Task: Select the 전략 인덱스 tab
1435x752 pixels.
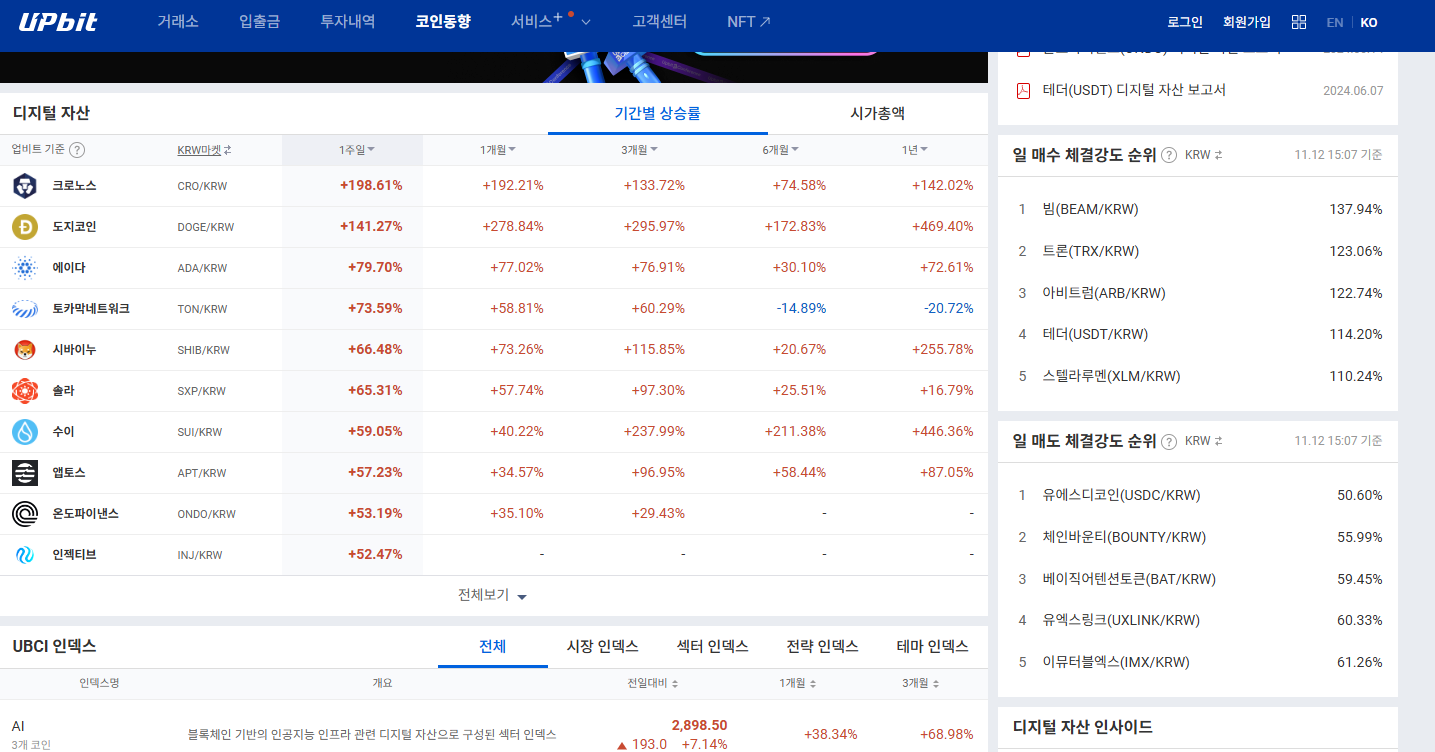Action: point(823,646)
